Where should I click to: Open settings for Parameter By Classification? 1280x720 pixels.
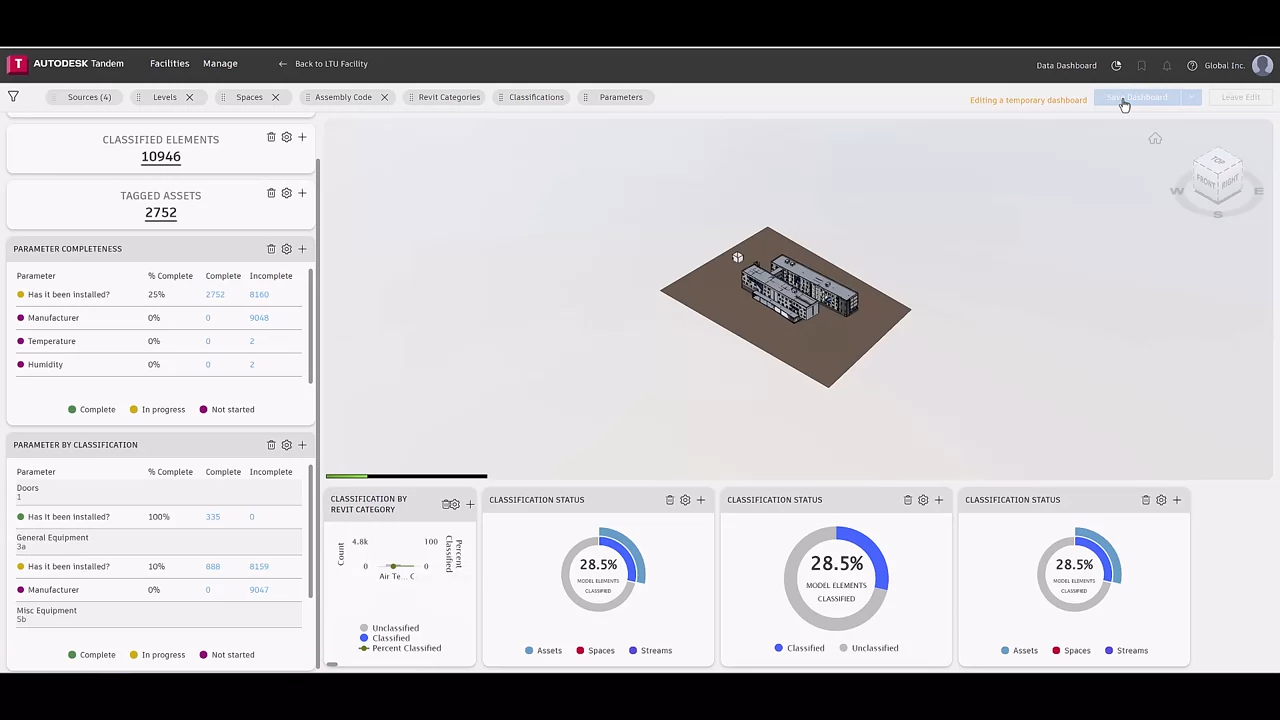[286, 445]
